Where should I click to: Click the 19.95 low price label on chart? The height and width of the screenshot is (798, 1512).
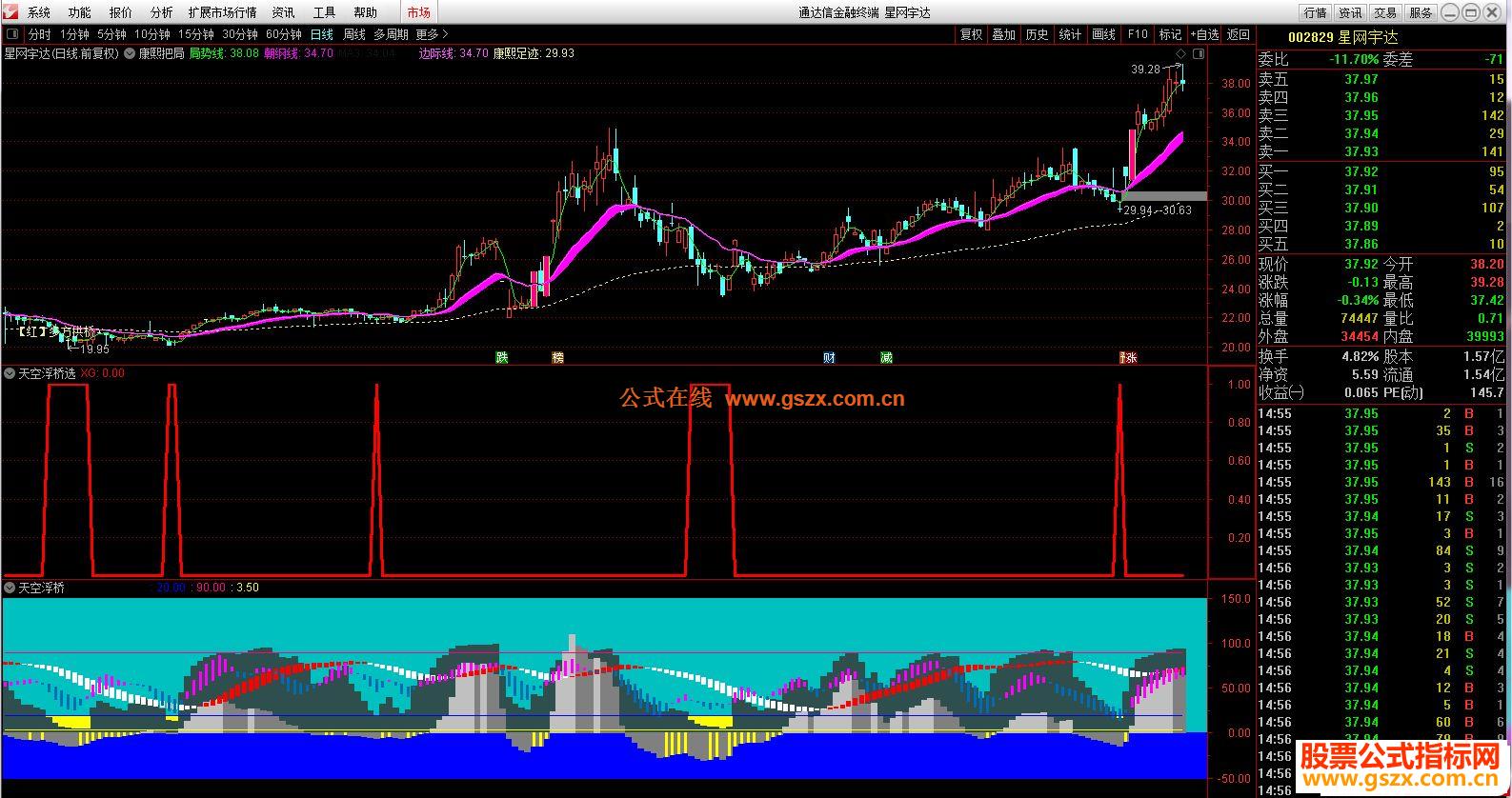point(94,349)
